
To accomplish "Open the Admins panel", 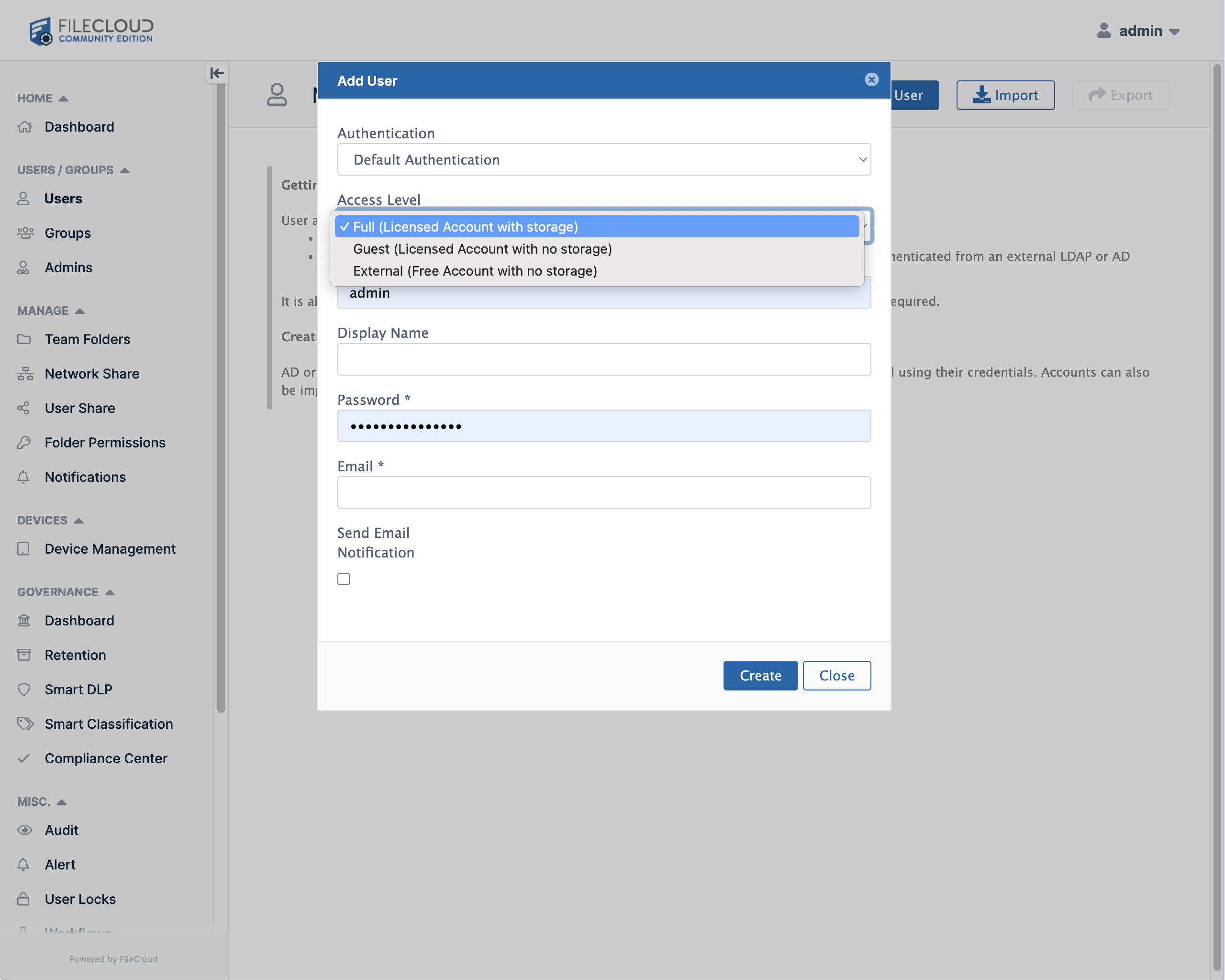I will (68, 267).
